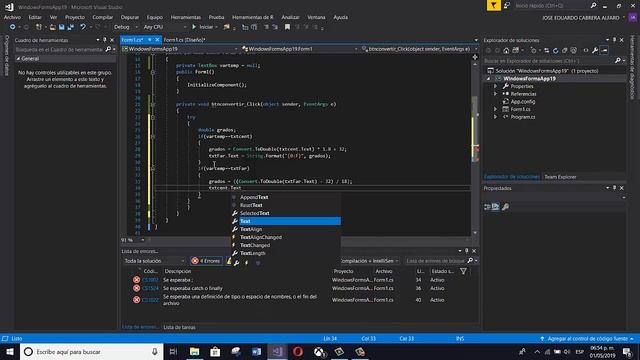Expand the Referencias node in Solution Explorer
640x360 pixels.
496,94
